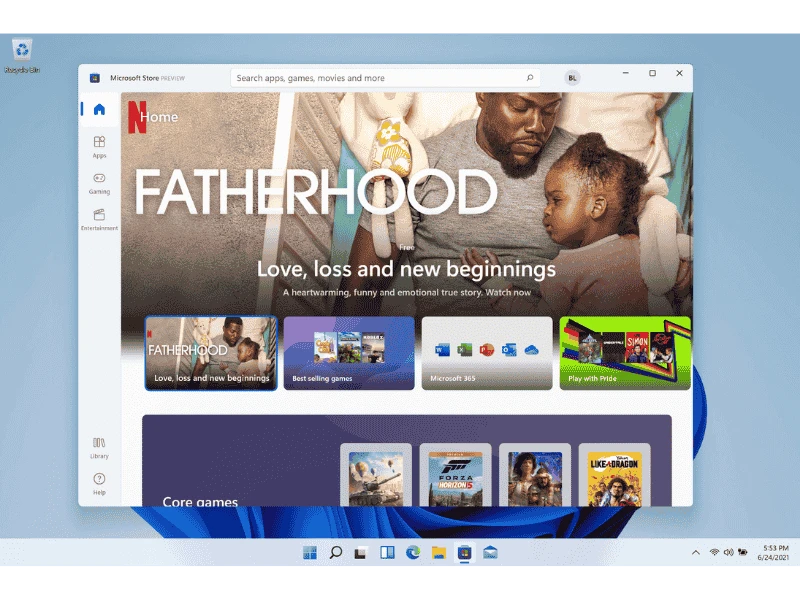
Task: Open Help in the Store sidebar
Action: tap(99, 484)
